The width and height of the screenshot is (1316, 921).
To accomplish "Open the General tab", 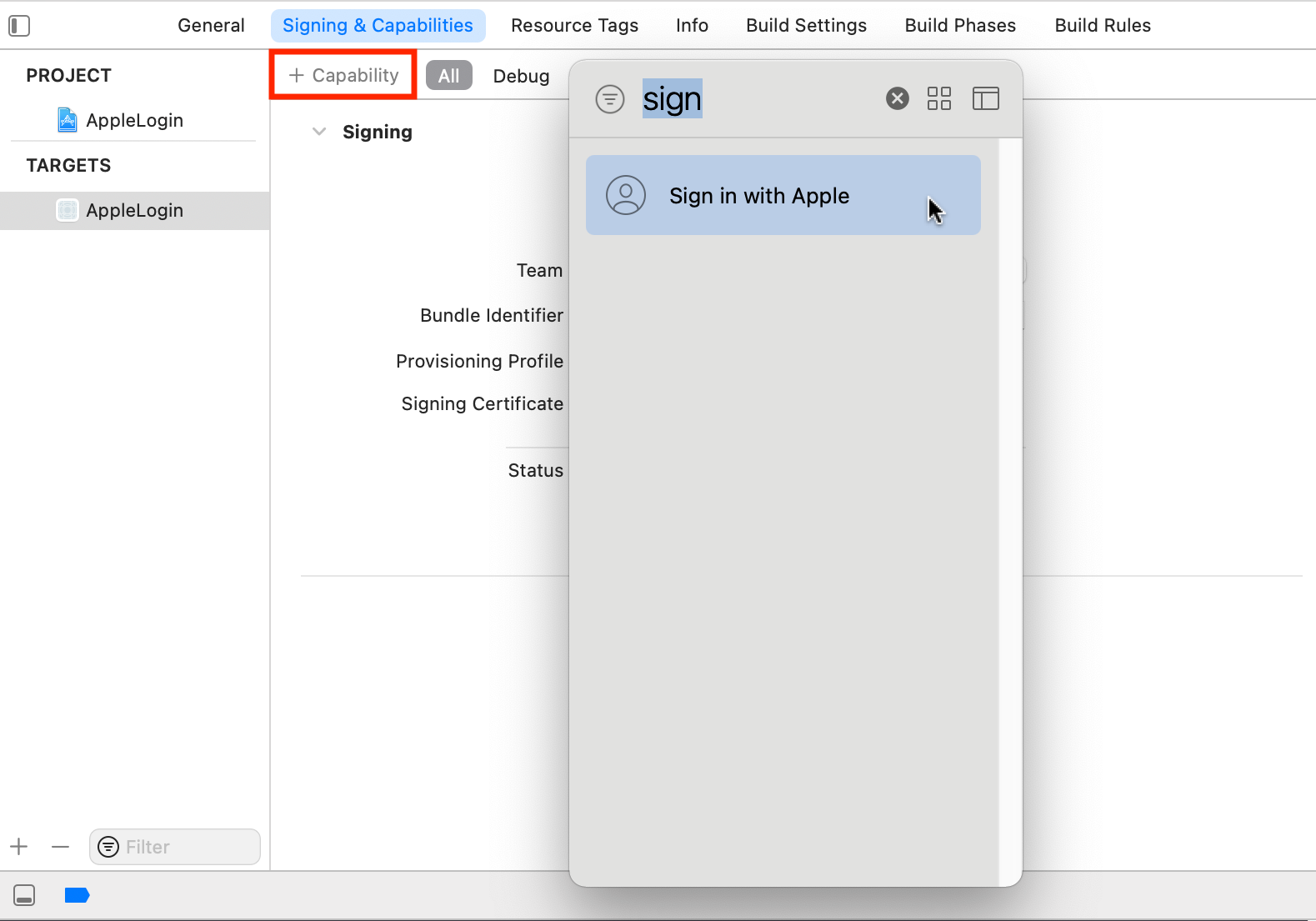I will (x=211, y=26).
